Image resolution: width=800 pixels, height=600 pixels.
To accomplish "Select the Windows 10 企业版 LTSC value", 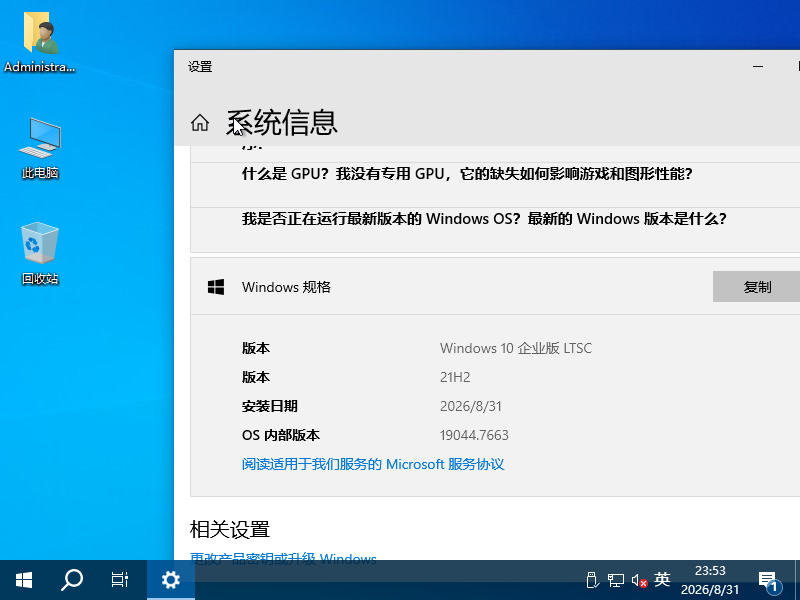I will [516, 348].
